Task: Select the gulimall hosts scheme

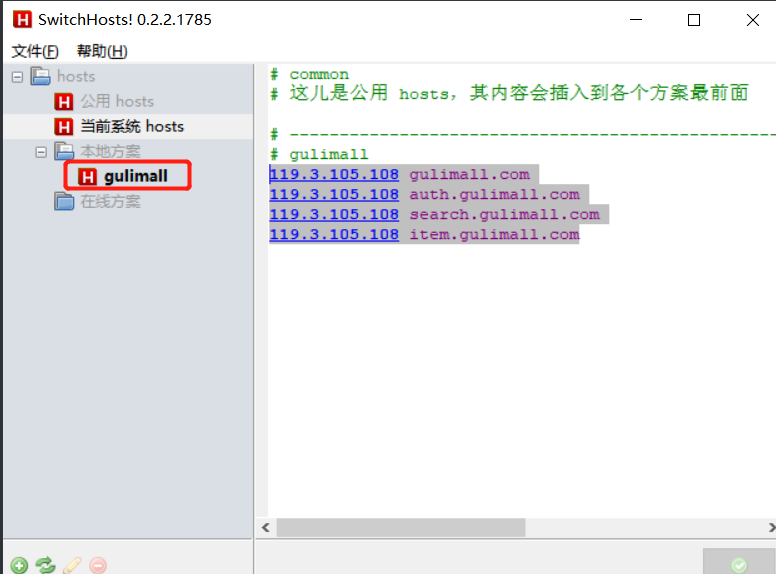Action: pyautogui.click(x=136, y=176)
